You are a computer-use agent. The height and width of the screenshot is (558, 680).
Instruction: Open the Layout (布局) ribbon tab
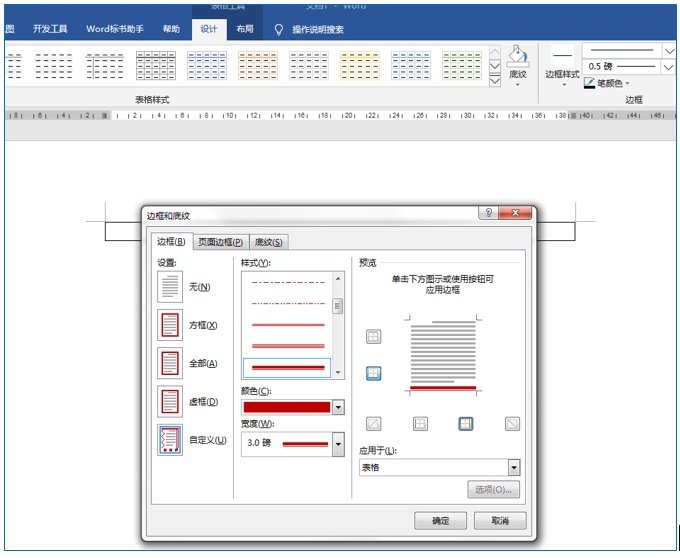[x=245, y=29]
